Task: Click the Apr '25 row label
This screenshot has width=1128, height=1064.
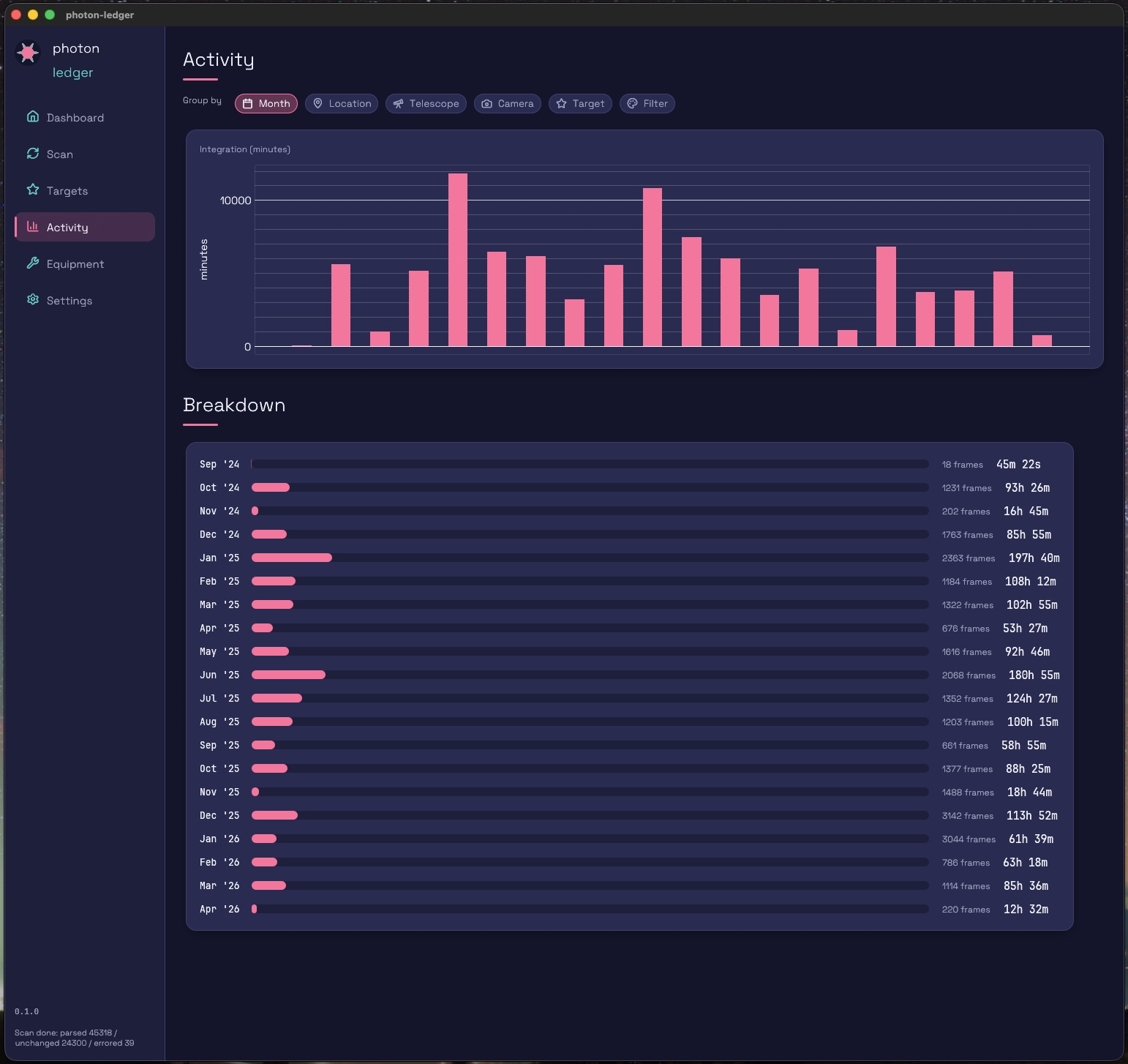Action: (x=219, y=628)
